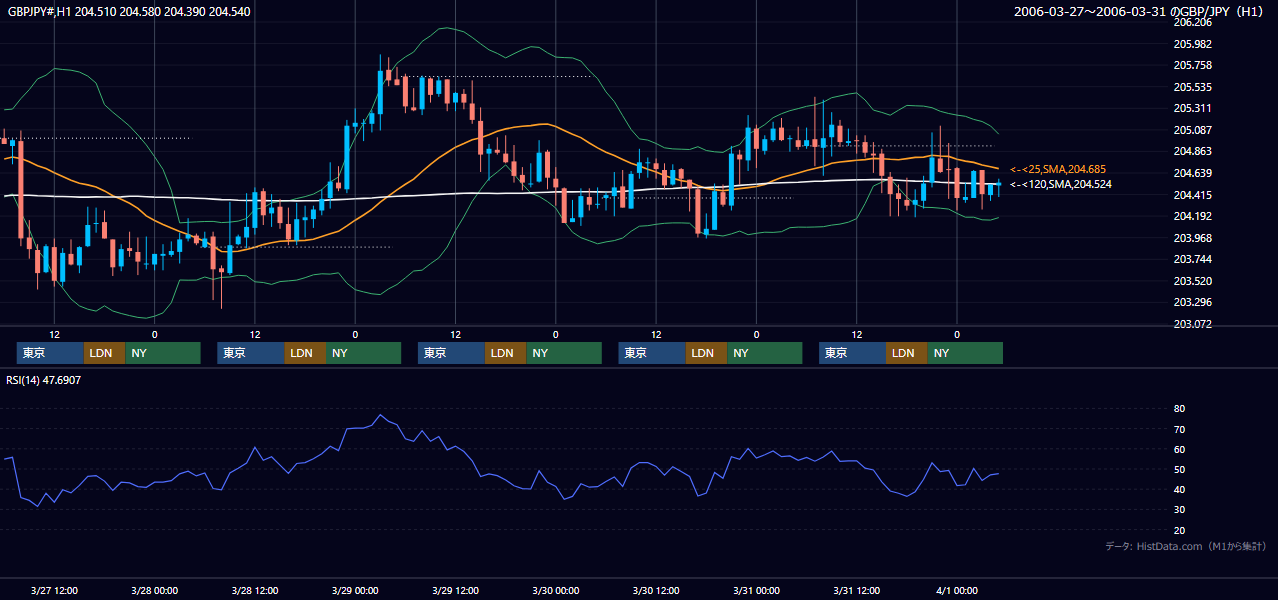The width and height of the screenshot is (1278, 600).
Task: Select price level 204.192 on axis
Action: [1193, 216]
